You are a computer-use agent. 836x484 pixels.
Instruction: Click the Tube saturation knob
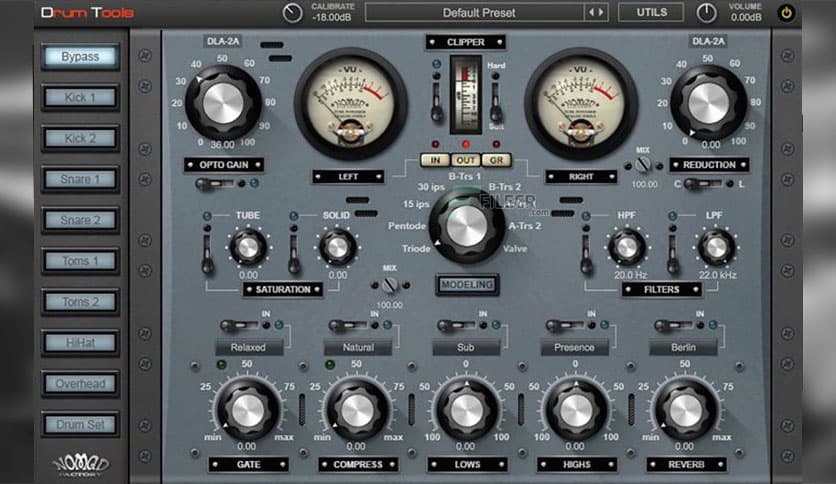(248, 247)
